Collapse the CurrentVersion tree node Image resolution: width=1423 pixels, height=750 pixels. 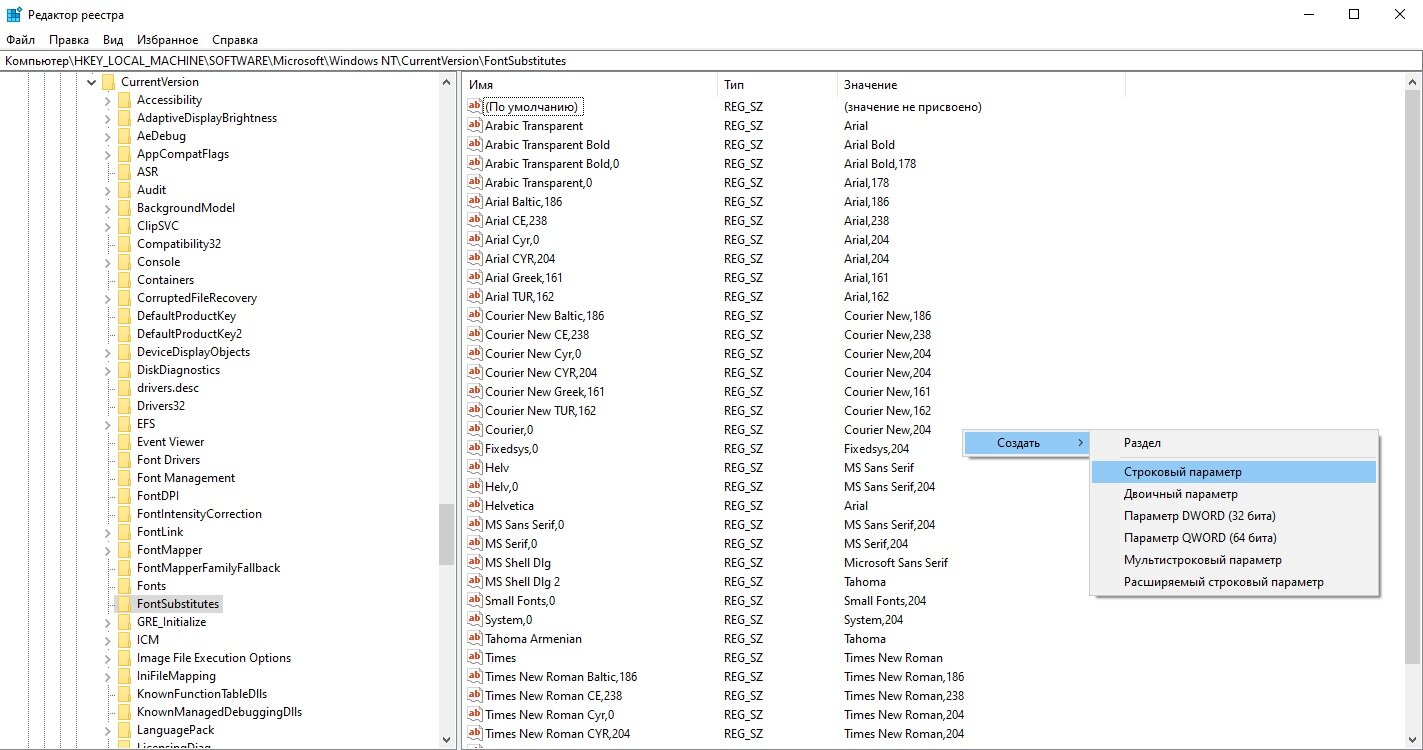click(92, 82)
